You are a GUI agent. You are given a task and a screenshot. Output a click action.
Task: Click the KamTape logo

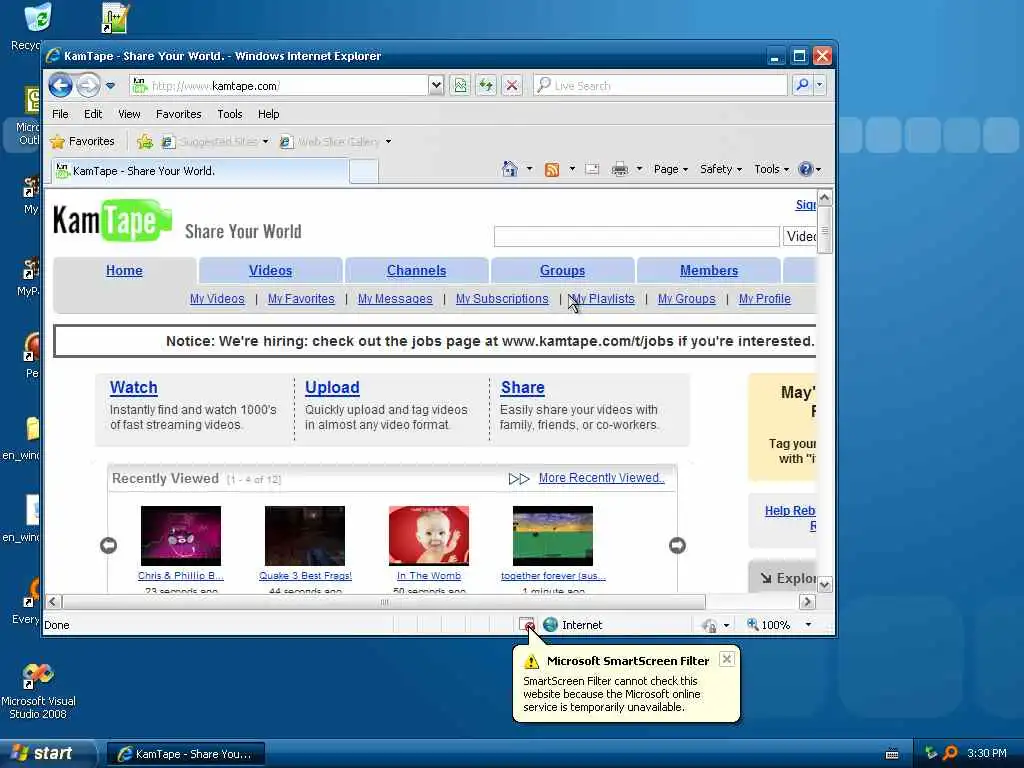coord(112,220)
